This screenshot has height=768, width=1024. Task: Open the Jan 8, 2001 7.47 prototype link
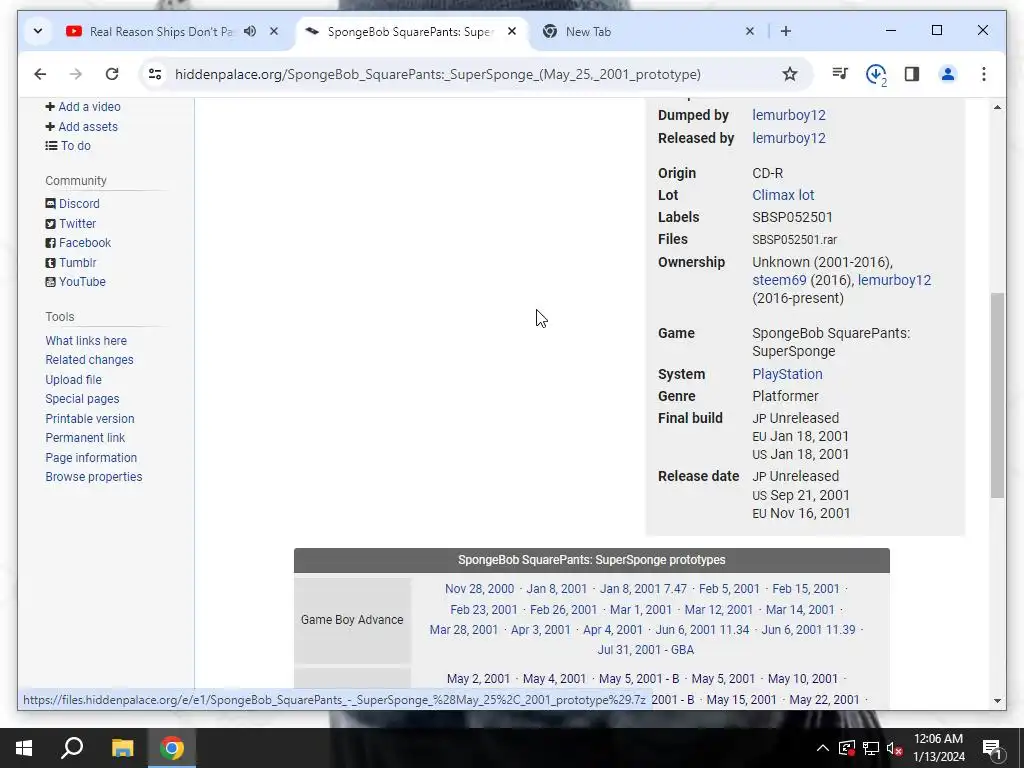(x=643, y=589)
